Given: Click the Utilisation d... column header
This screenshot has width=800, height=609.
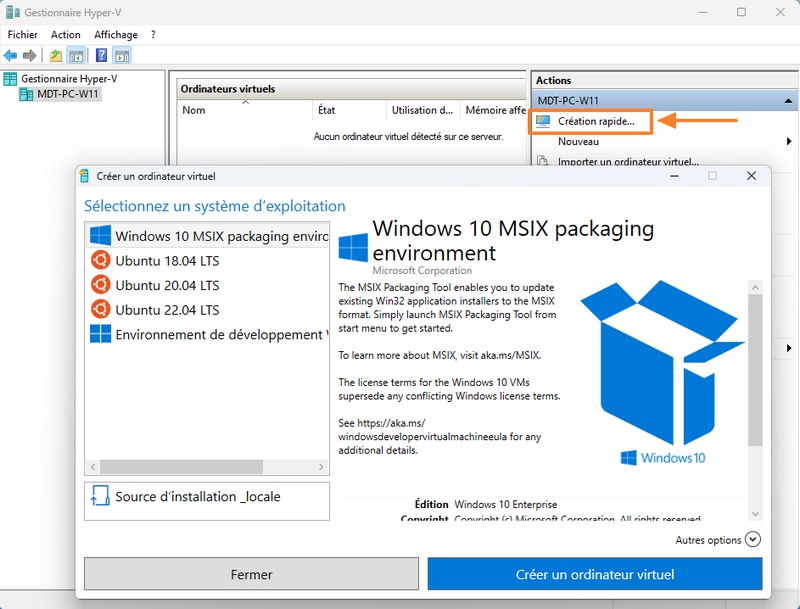Looking at the screenshot, I should click(422, 110).
